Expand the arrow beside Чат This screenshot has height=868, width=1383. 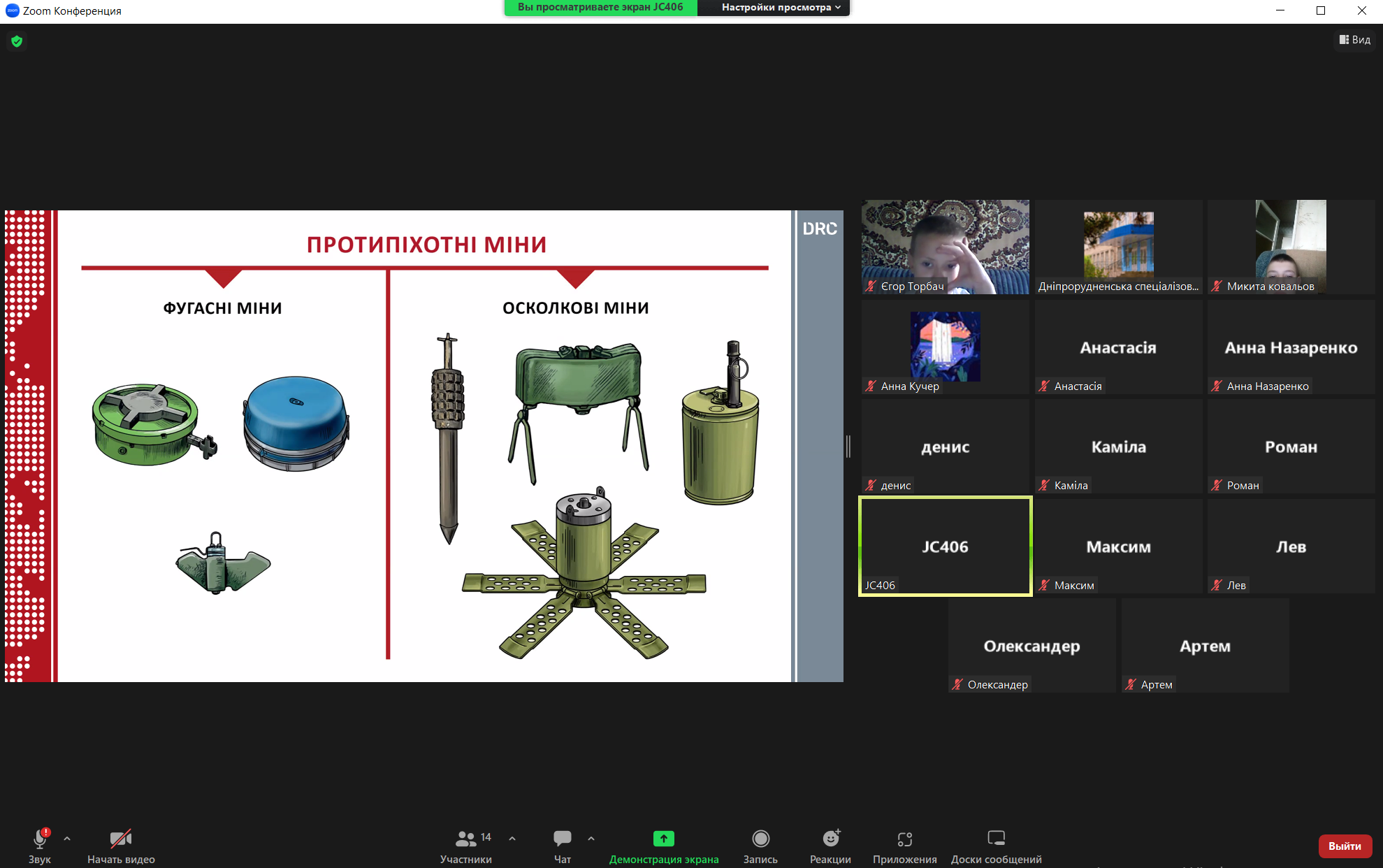(x=591, y=838)
